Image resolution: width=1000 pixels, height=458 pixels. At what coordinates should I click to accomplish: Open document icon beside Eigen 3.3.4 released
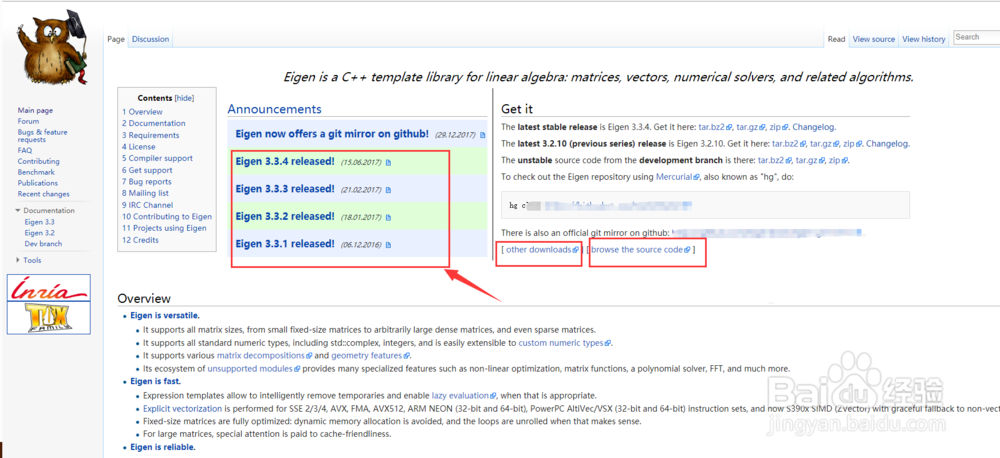(388, 163)
